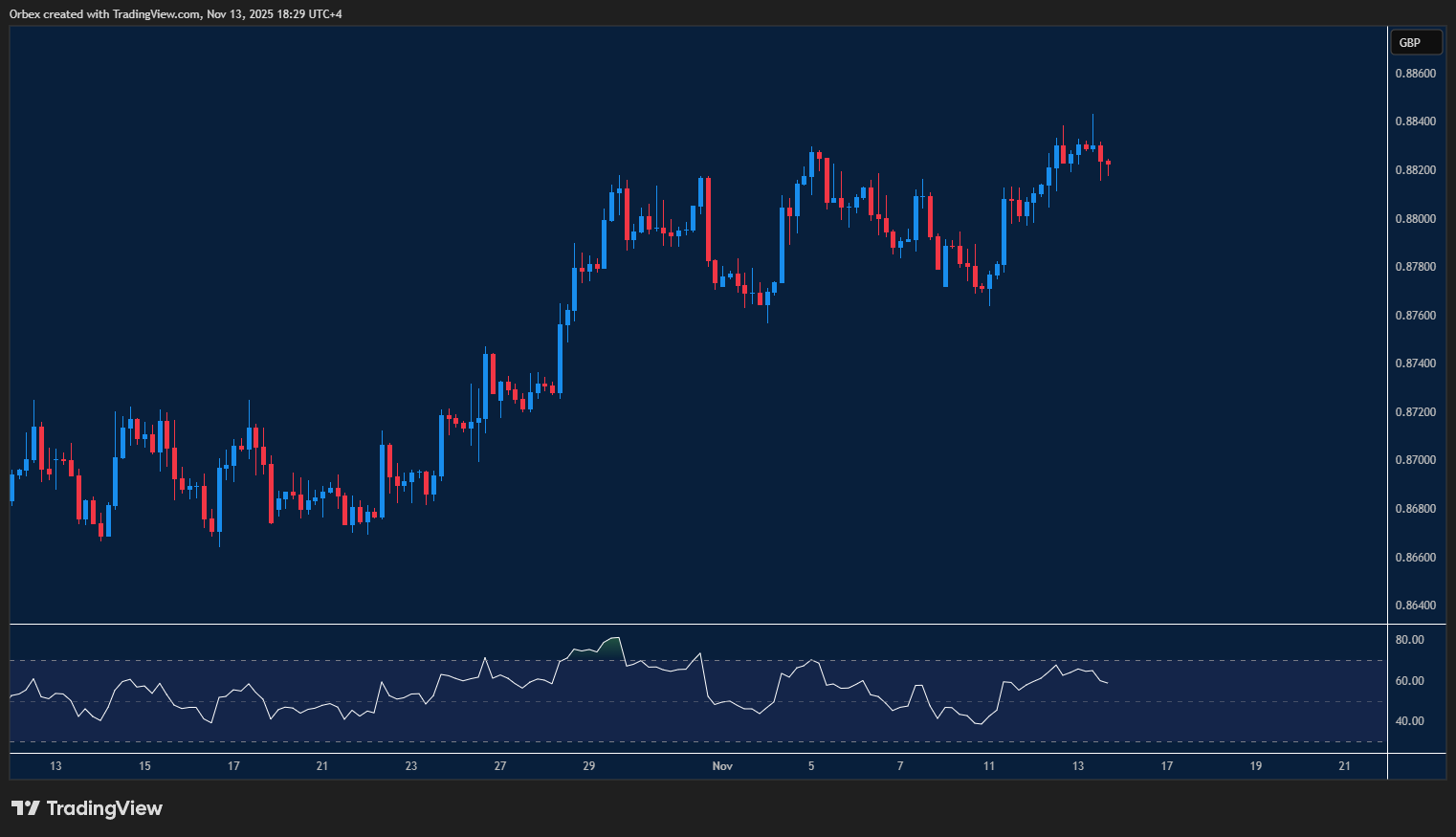Click date 5 on the time axis

(811, 766)
